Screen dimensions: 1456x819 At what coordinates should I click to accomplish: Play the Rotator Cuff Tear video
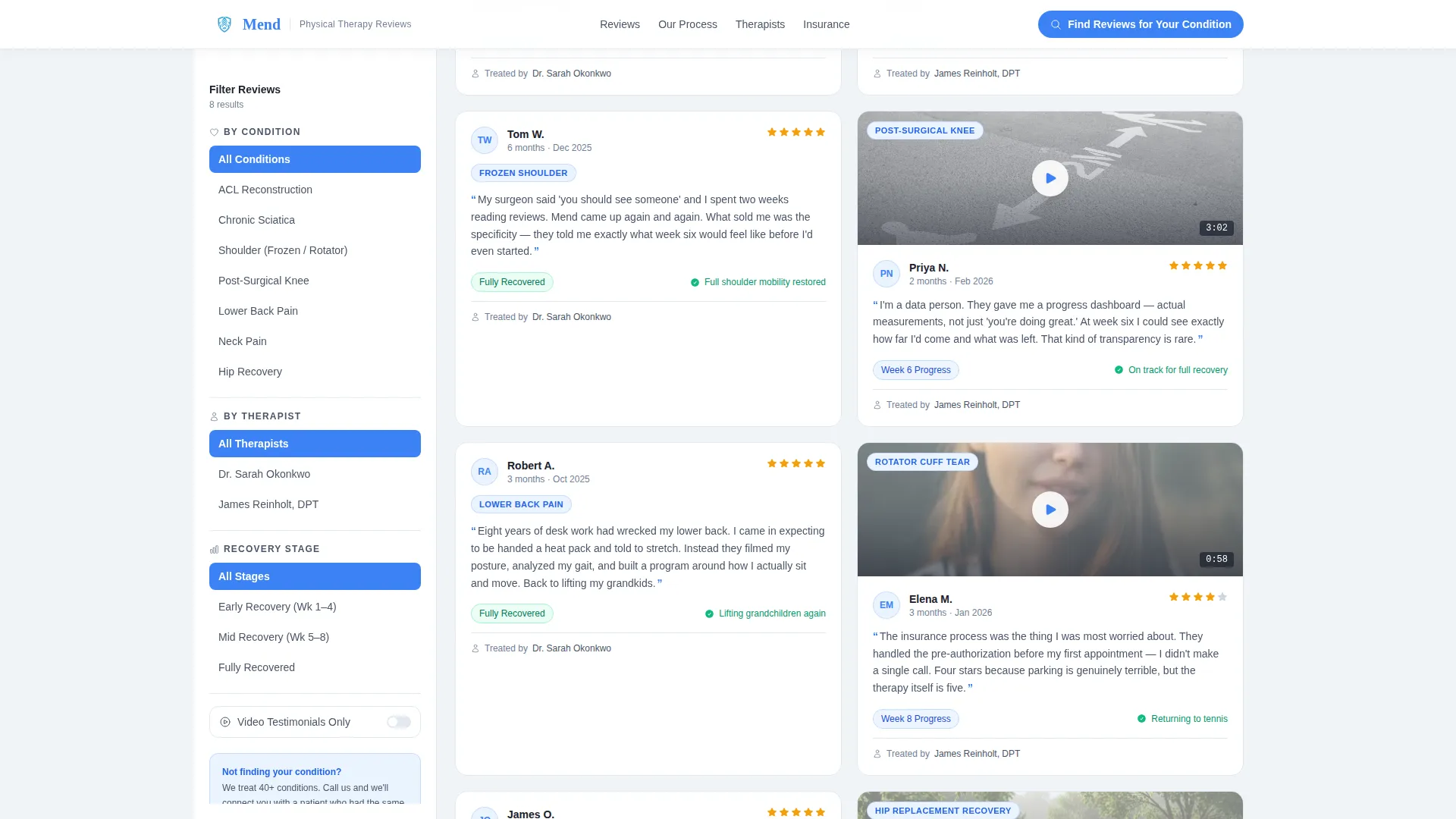coord(1050,510)
